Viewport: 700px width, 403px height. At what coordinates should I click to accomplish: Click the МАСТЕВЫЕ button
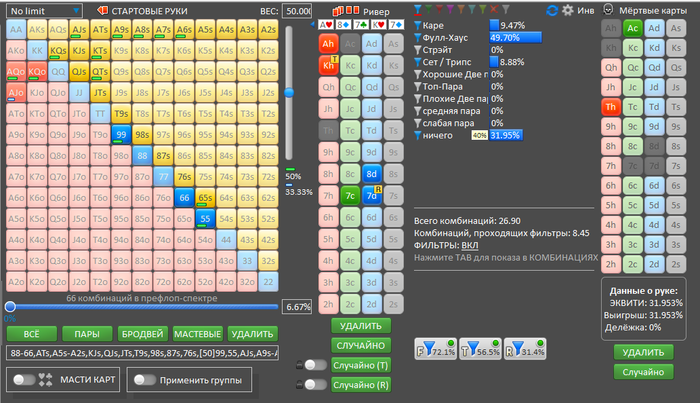pyautogui.click(x=197, y=334)
